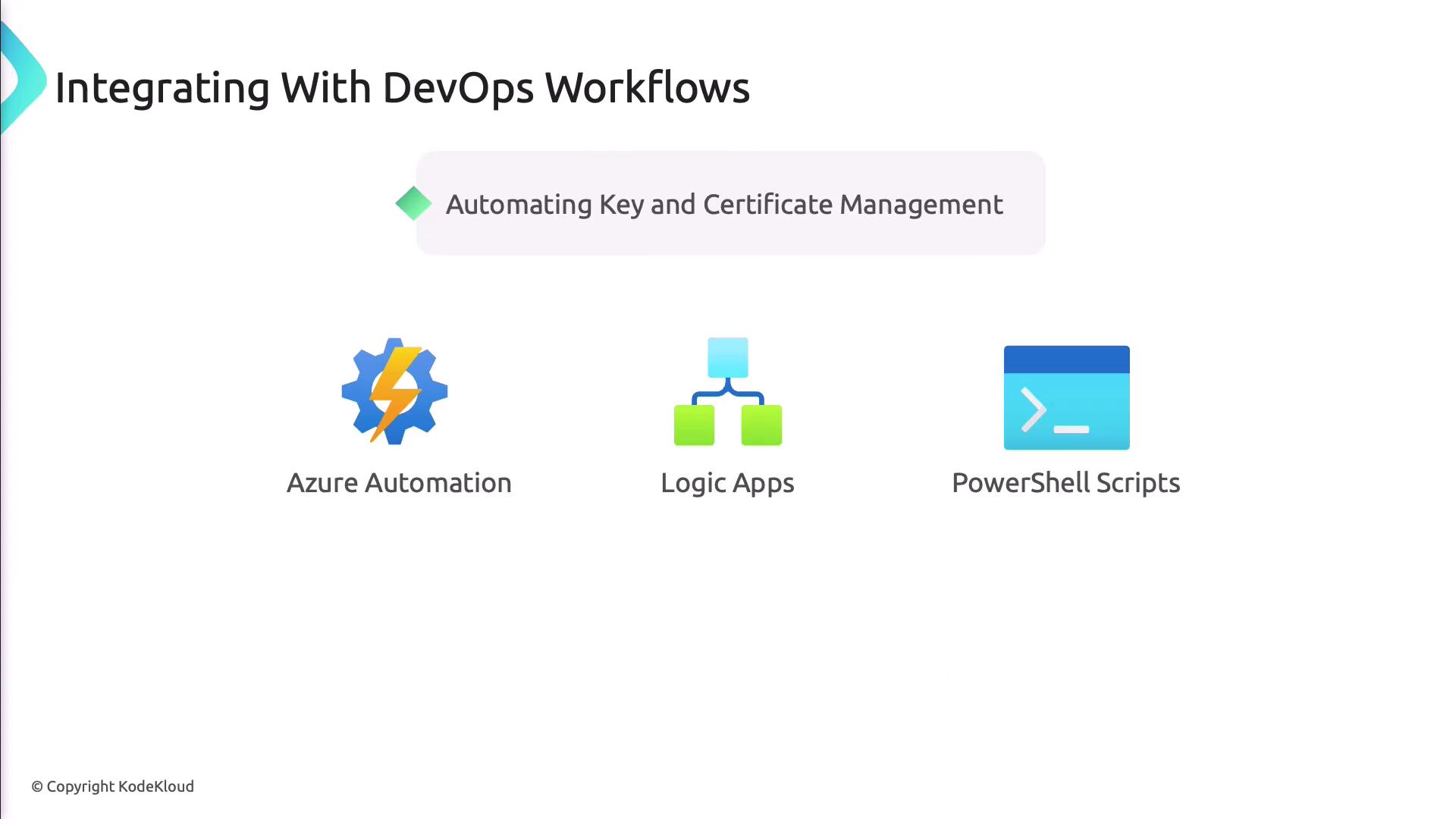Click the 'Integrating With DevOps Workflows' title

coord(403,88)
